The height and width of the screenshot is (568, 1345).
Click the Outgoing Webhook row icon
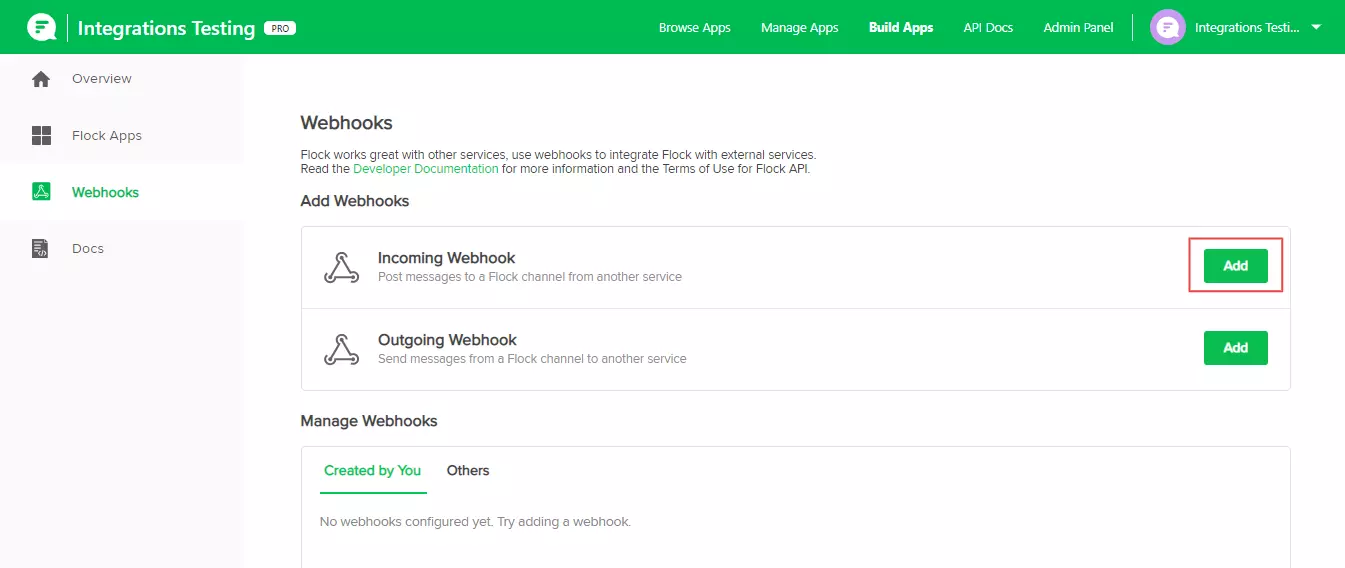pyautogui.click(x=342, y=349)
